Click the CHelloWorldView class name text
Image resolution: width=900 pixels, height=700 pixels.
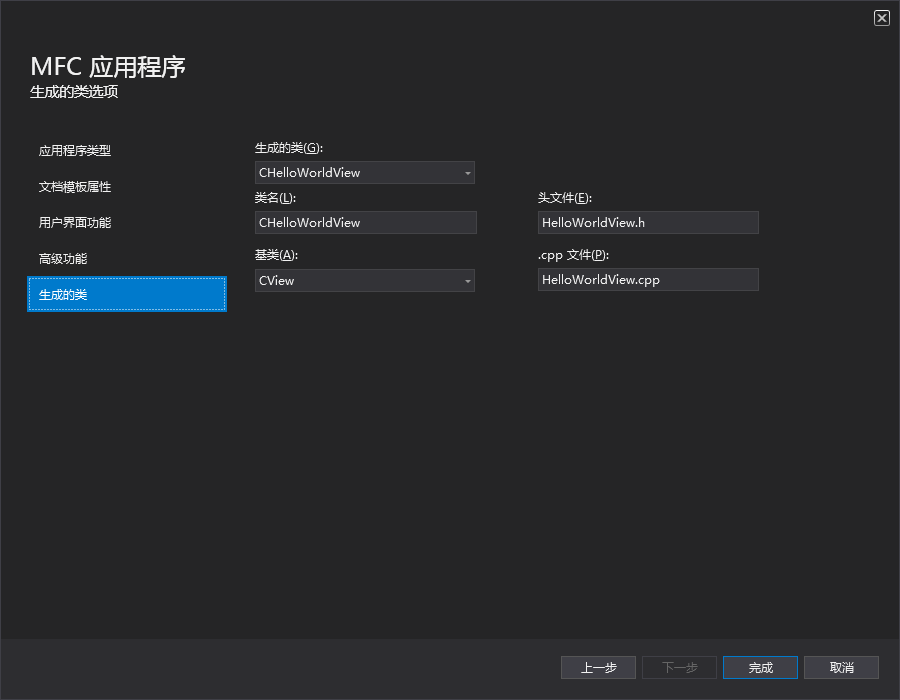[310, 222]
